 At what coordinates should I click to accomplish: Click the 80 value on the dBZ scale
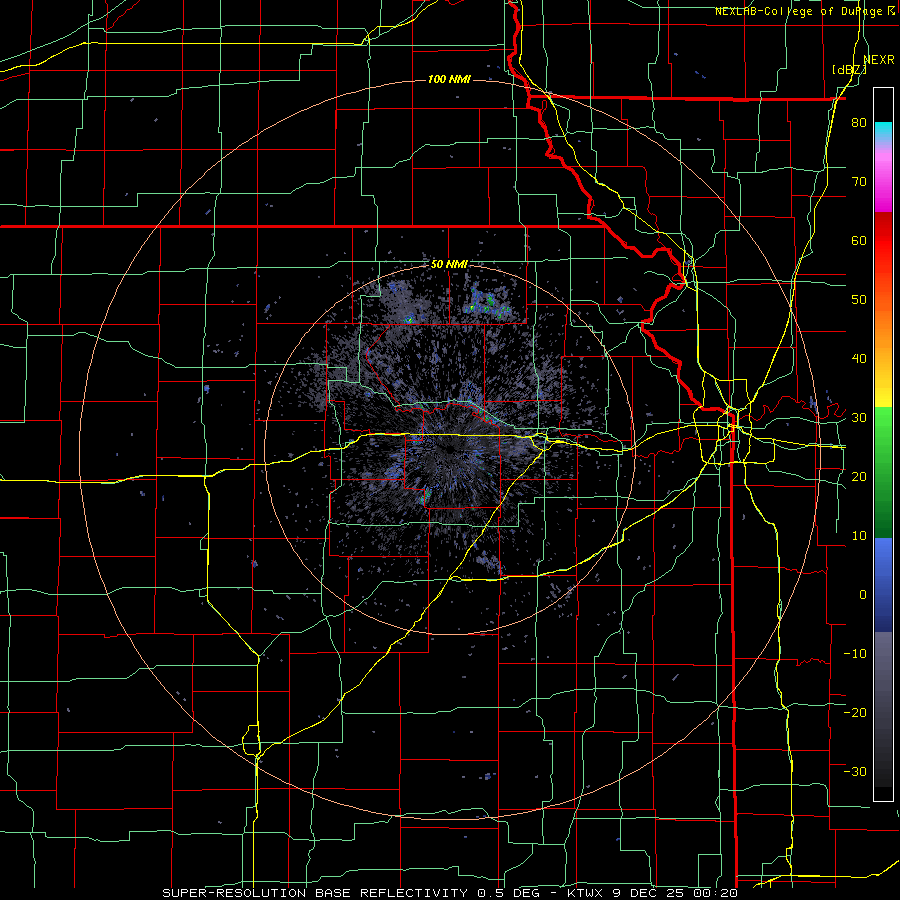pyautogui.click(x=859, y=123)
